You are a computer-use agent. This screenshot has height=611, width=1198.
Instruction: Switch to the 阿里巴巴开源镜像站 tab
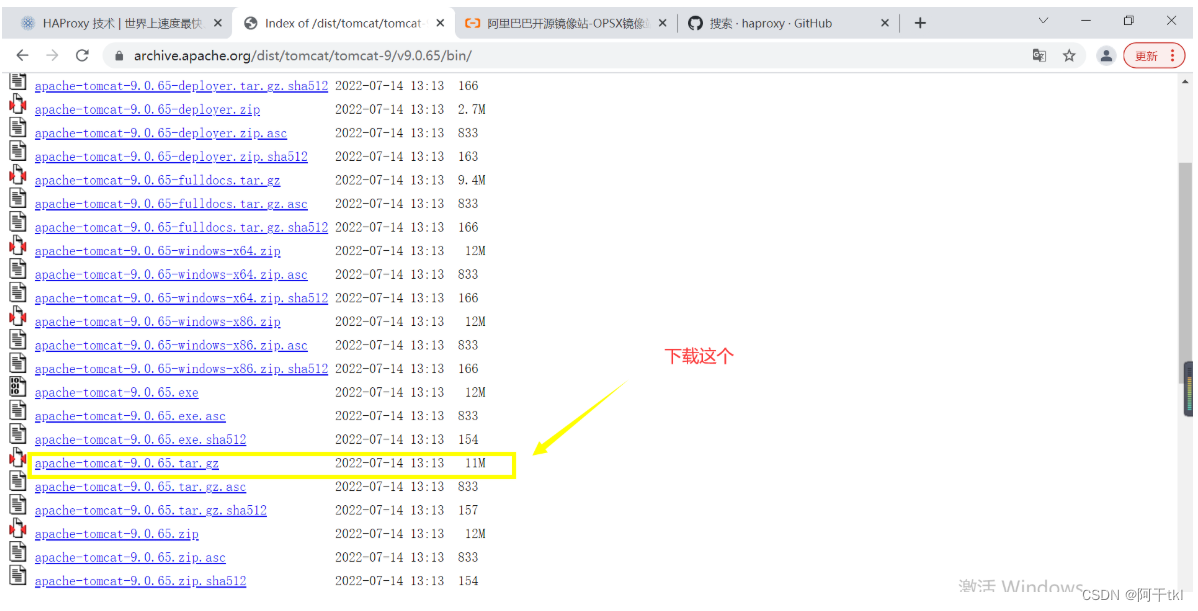[x=565, y=24]
